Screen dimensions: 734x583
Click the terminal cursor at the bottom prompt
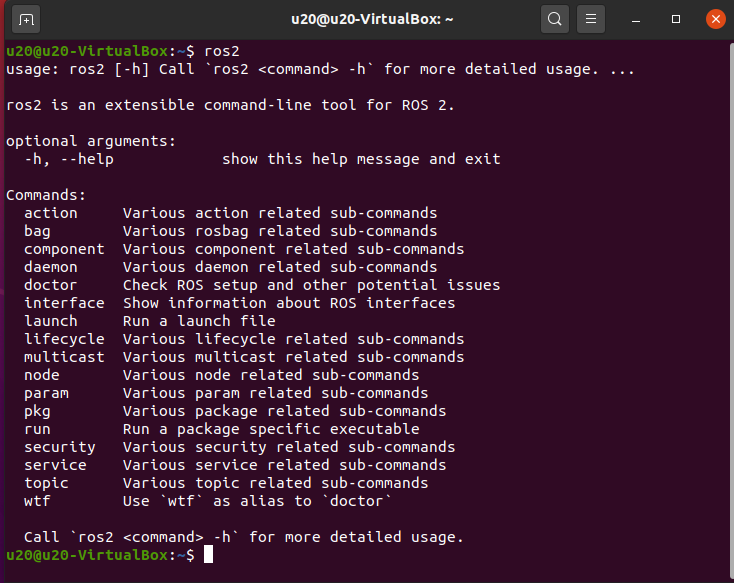(x=208, y=554)
